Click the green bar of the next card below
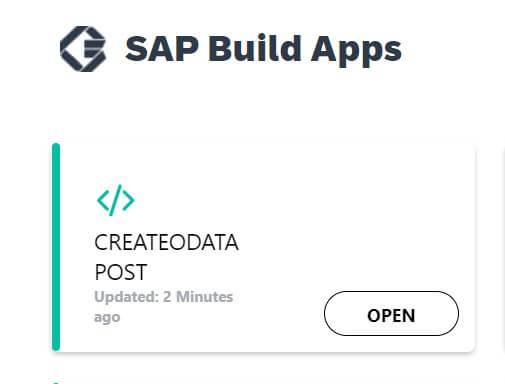 (56, 383)
